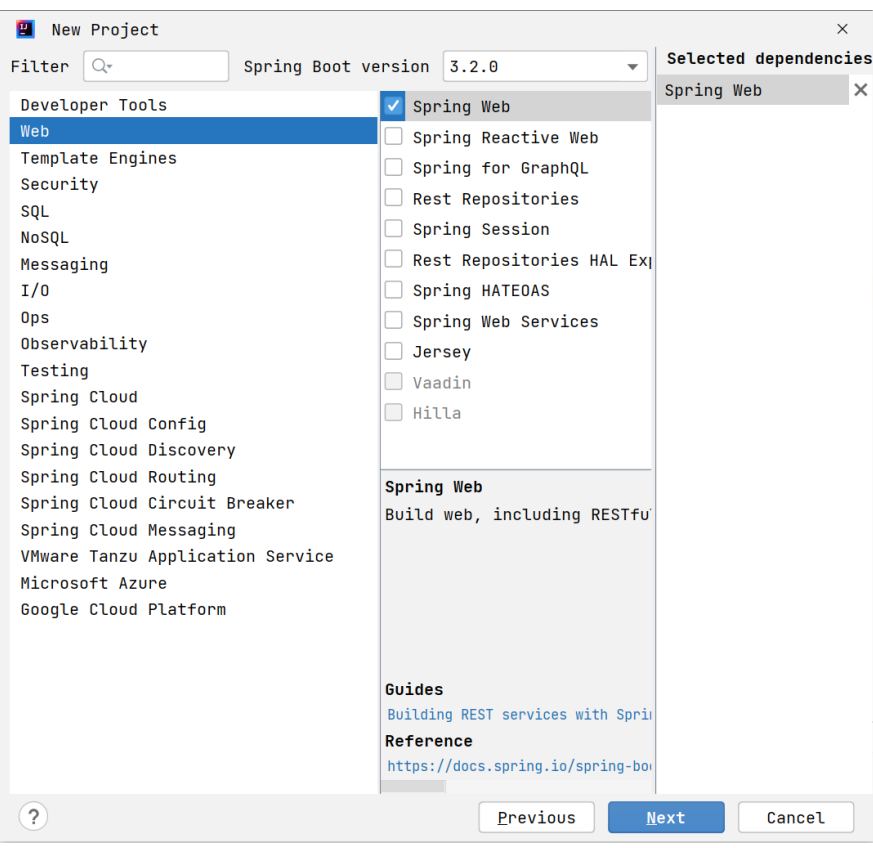Tick the Jersey checkbox

coord(394,351)
